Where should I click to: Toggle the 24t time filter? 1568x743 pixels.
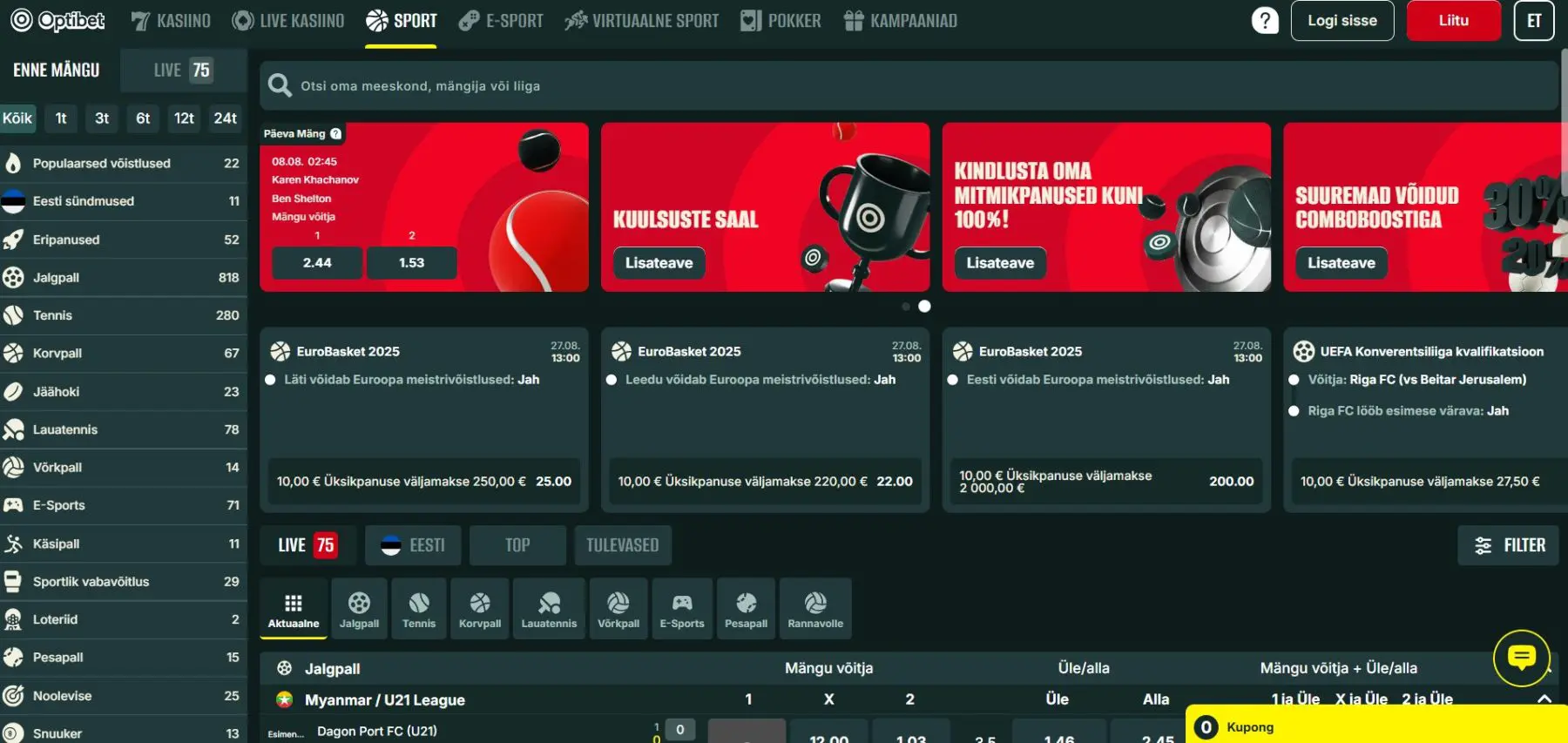[x=226, y=118]
